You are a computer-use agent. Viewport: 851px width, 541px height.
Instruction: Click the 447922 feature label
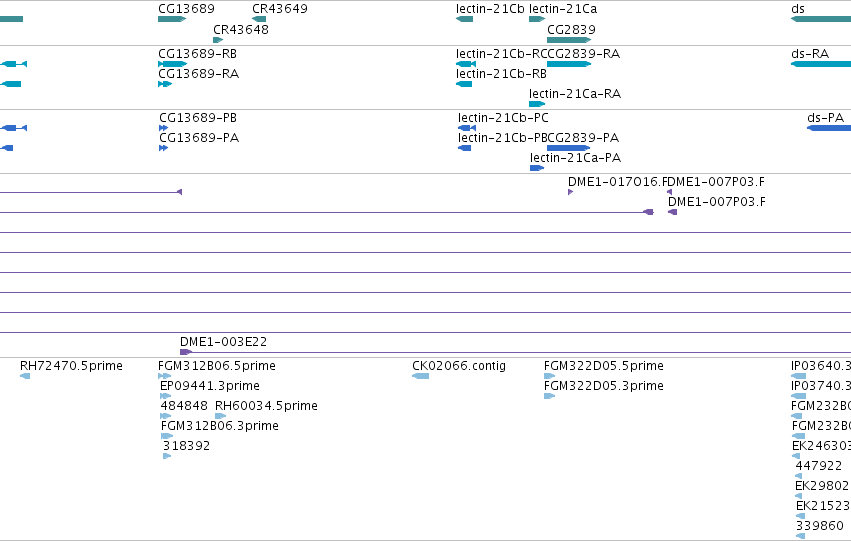pos(819,465)
